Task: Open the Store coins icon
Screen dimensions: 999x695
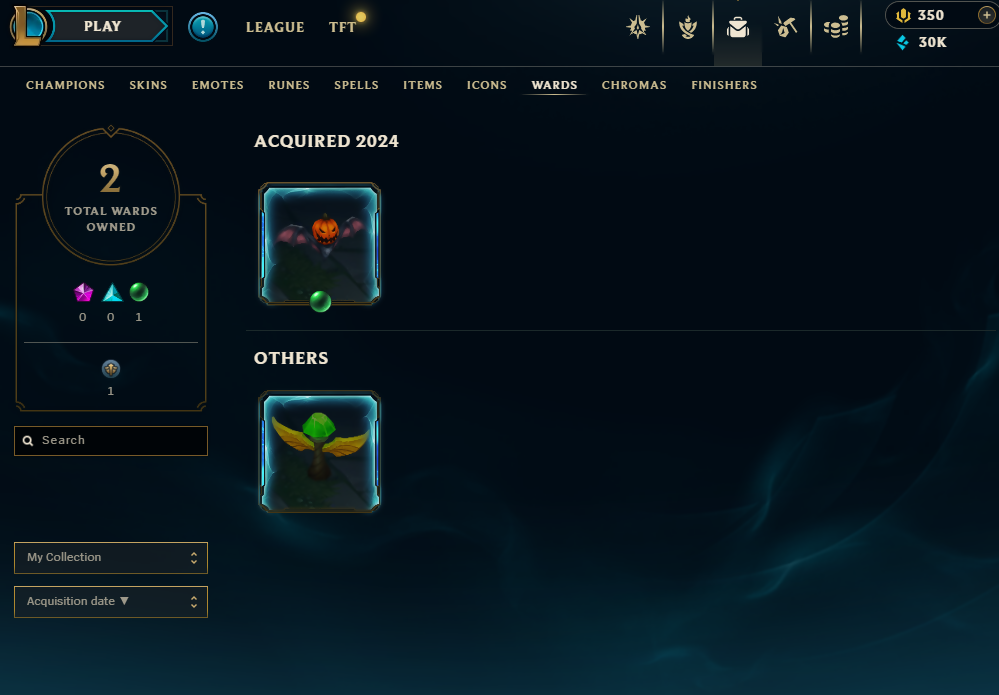Action: (835, 27)
